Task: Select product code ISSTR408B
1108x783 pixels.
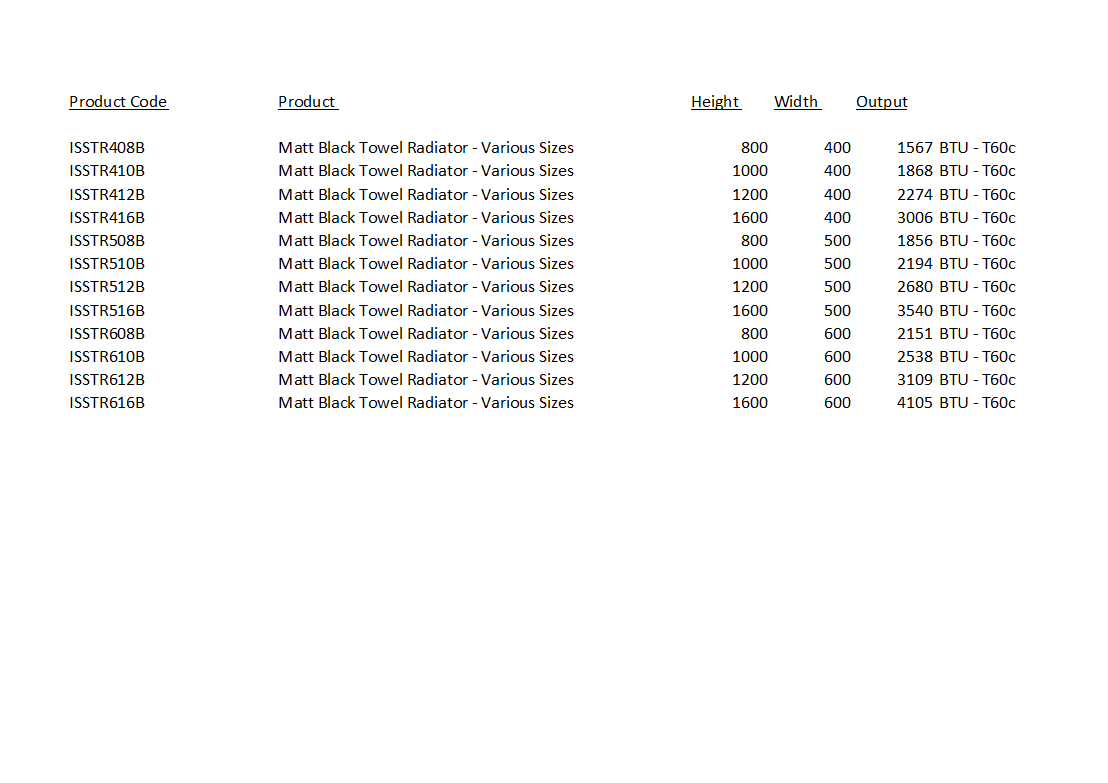Action: tap(107, 148)
